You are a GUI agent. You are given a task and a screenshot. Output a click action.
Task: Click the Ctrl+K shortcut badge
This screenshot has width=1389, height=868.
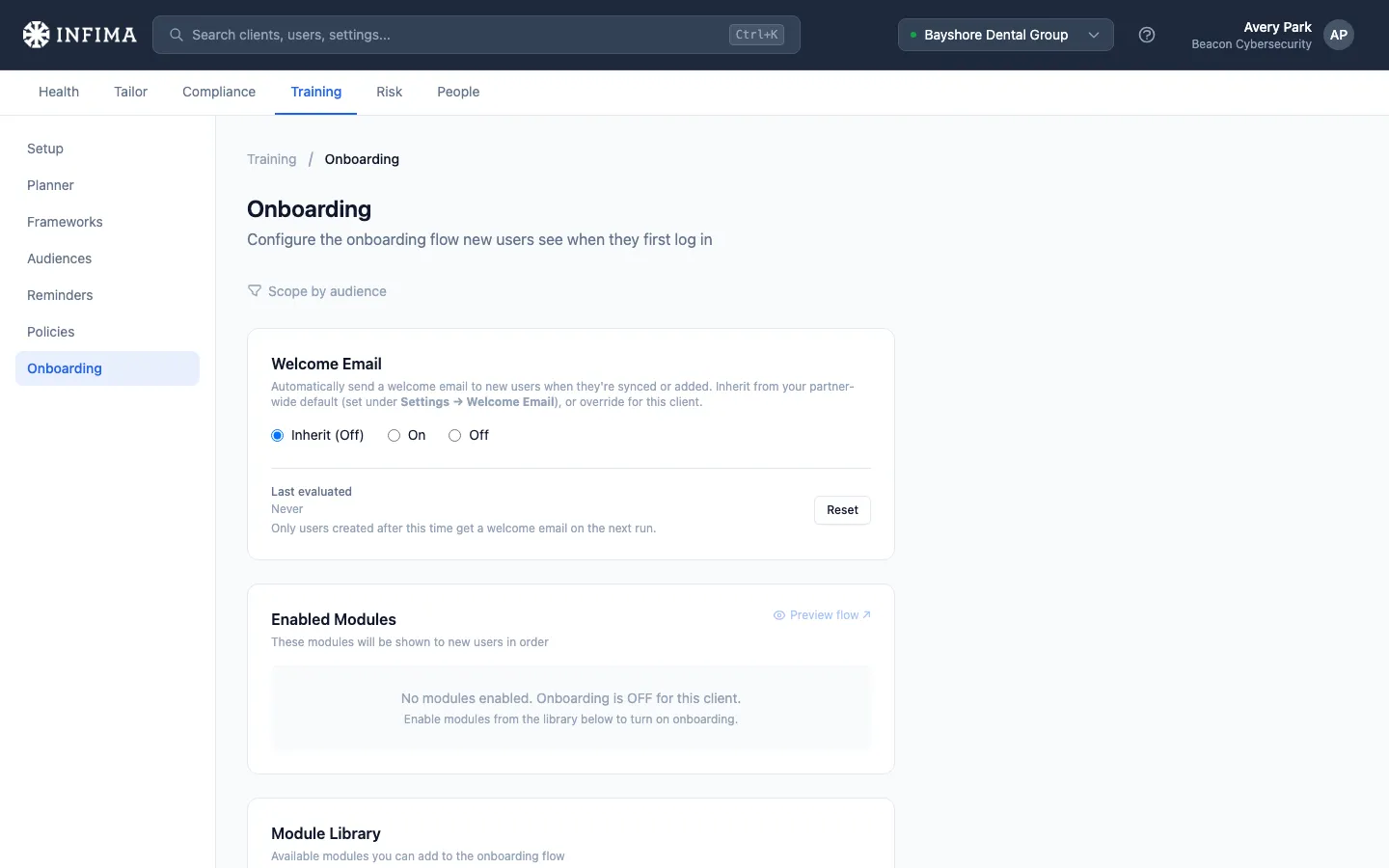click(756, 35)
